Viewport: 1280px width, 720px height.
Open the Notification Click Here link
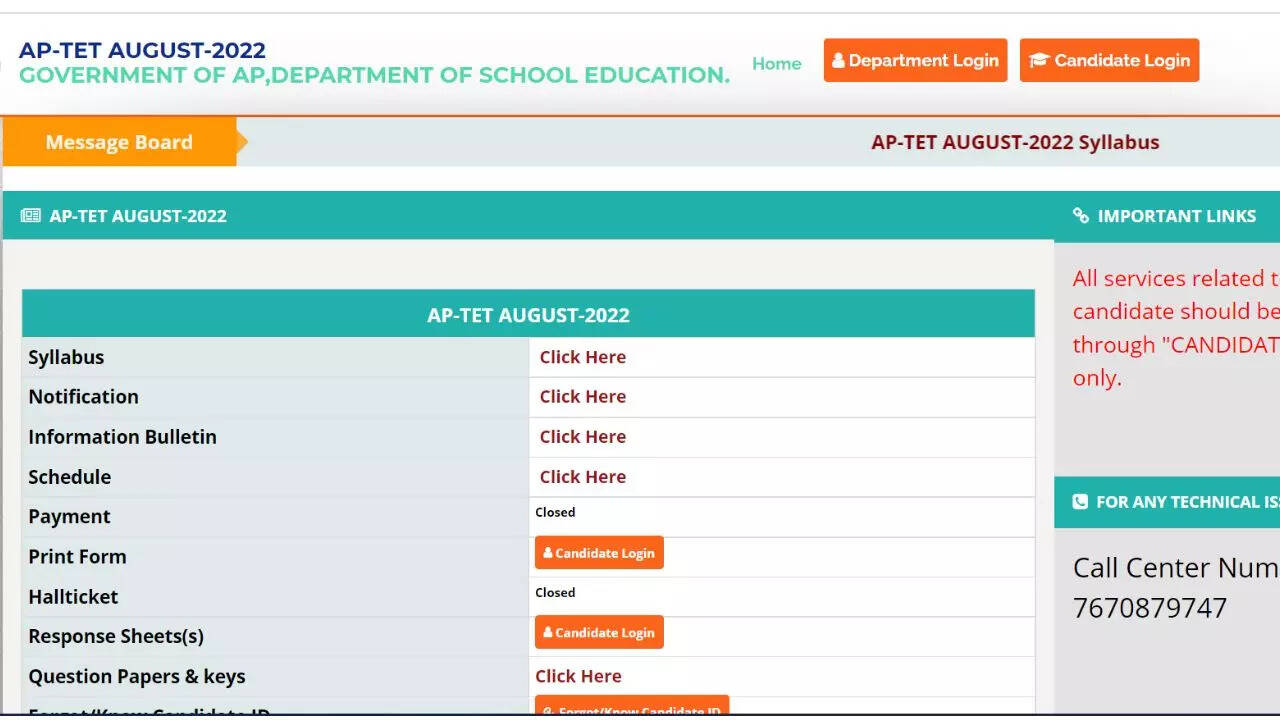click(x=583, y=397)
